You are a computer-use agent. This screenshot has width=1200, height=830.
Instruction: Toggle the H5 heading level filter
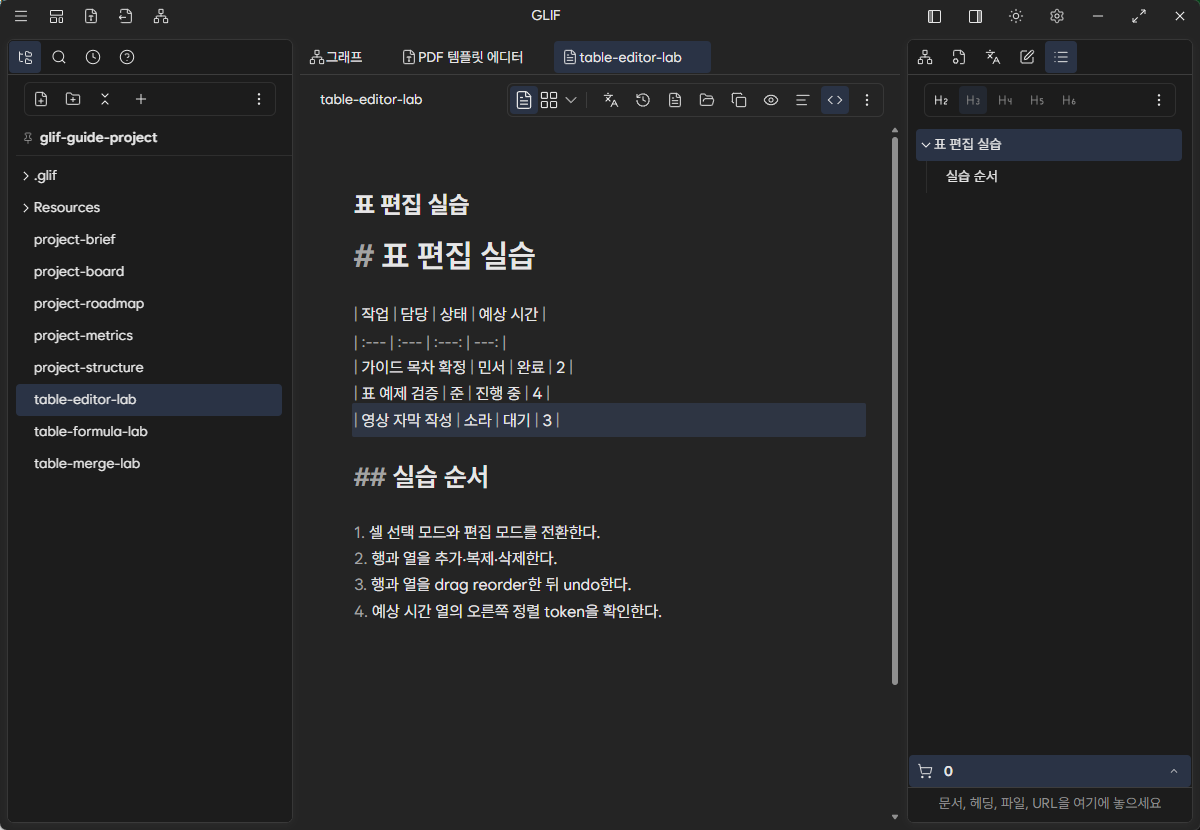(x=1037, y=100)
